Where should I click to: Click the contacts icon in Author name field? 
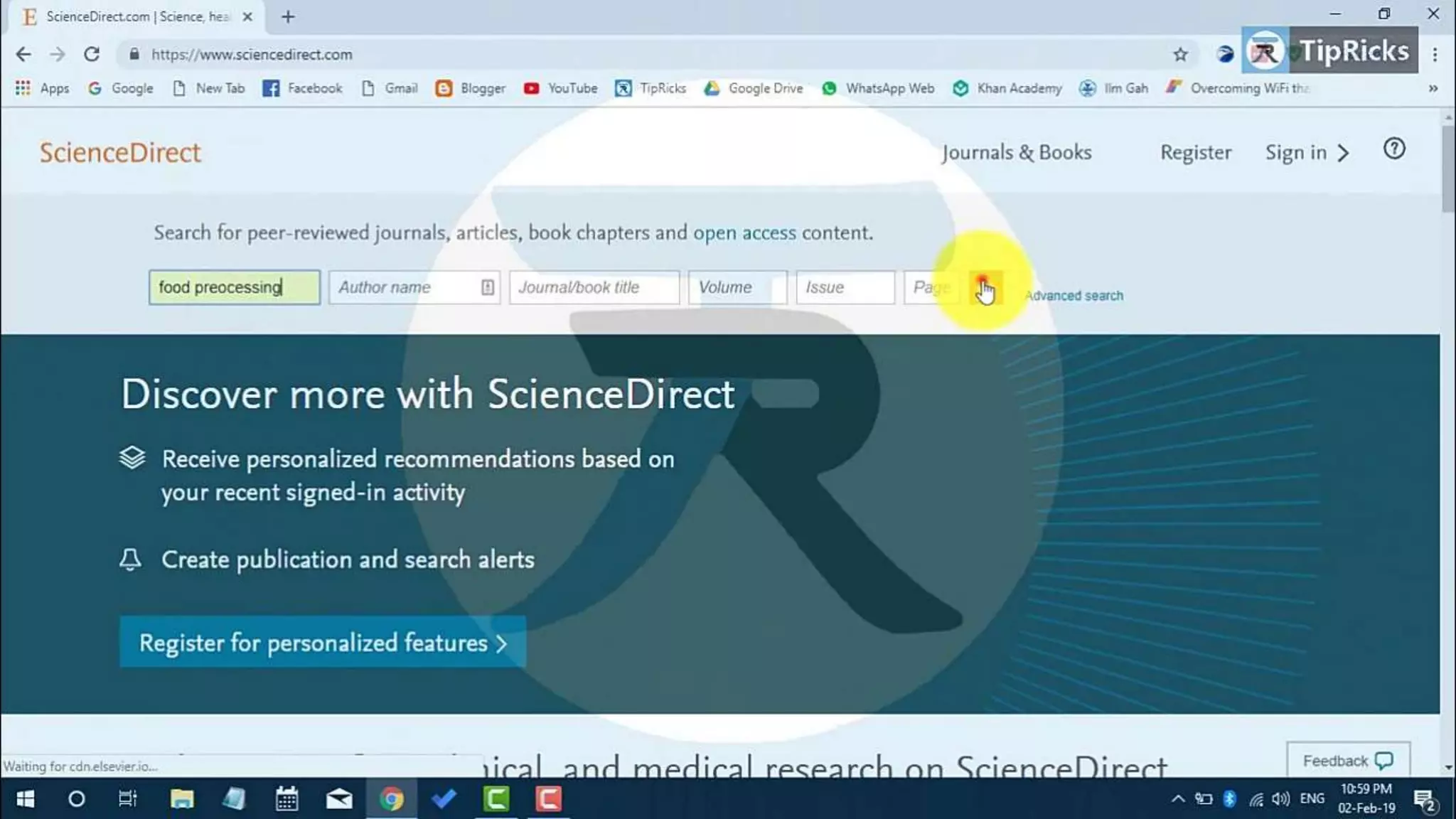coord(487,287)
